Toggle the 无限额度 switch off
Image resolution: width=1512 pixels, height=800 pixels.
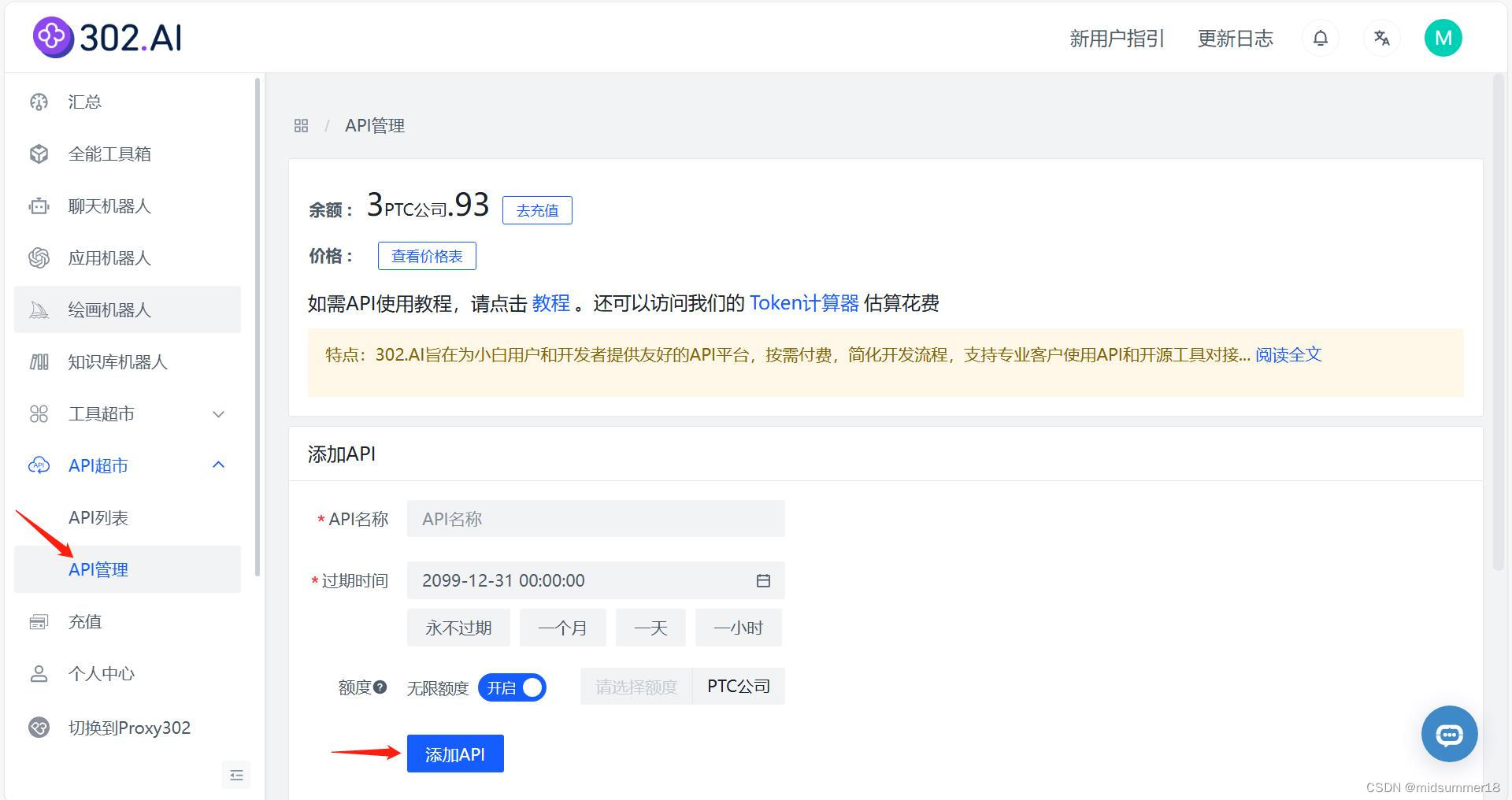[512, 687]
